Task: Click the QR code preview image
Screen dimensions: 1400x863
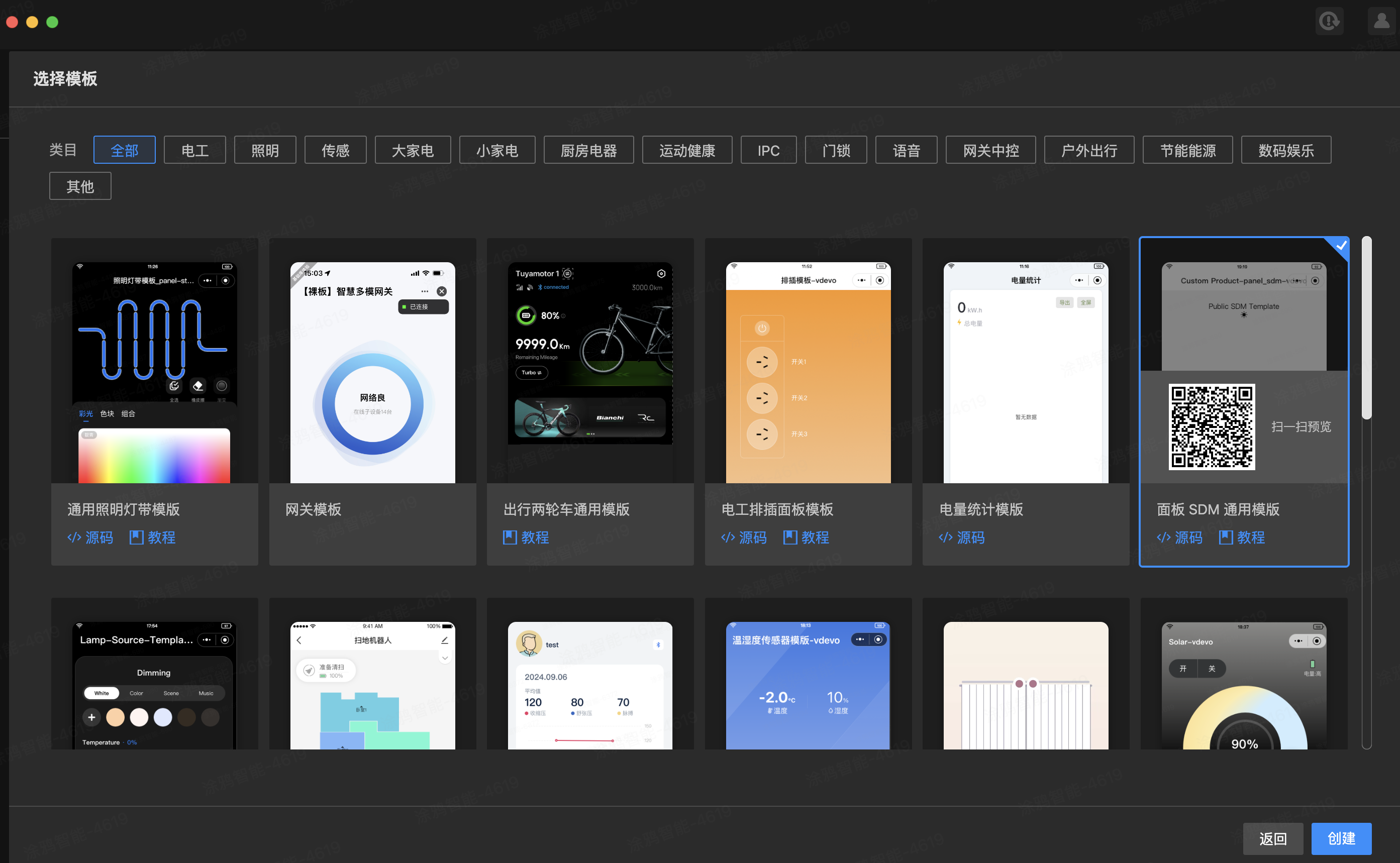Action: coord(1211,426)
